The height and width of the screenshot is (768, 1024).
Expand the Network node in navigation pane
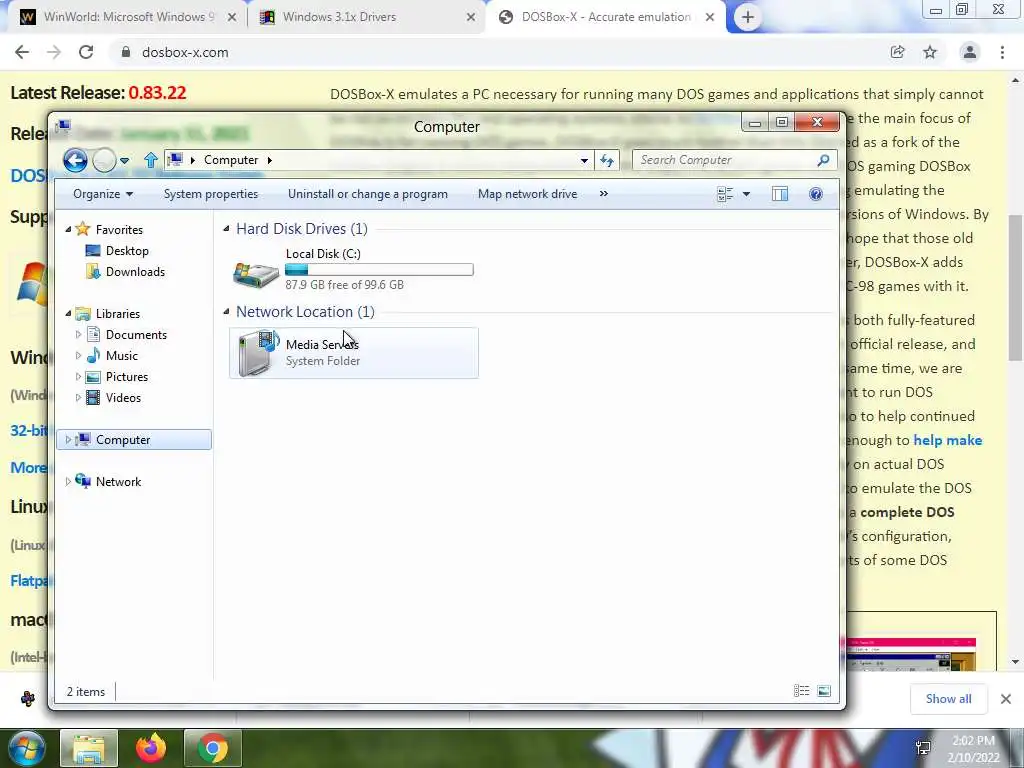68,481
